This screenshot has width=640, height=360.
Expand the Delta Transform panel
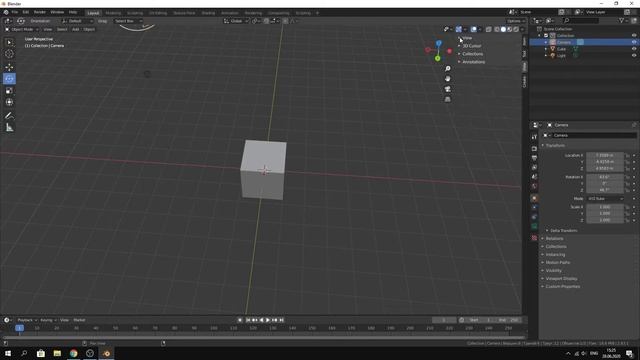click(564, 231)
